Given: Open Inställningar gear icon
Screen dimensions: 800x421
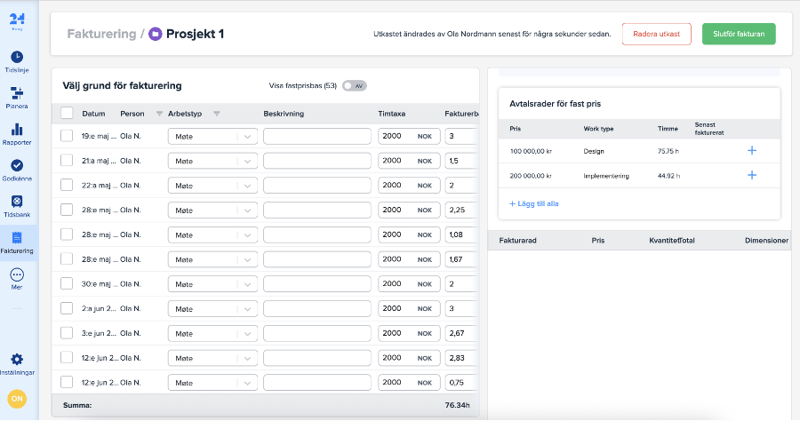Looking at the screenshot, I should tap(17, 359).
